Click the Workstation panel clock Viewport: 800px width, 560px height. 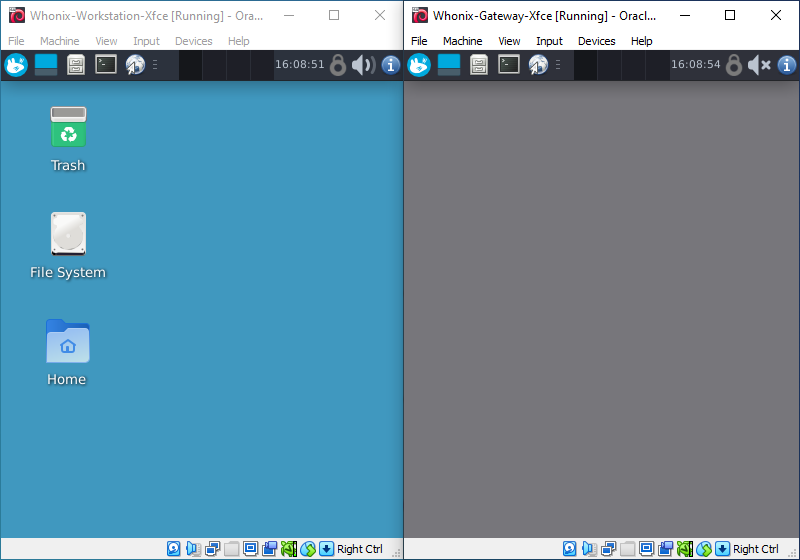tap(300, 65)
